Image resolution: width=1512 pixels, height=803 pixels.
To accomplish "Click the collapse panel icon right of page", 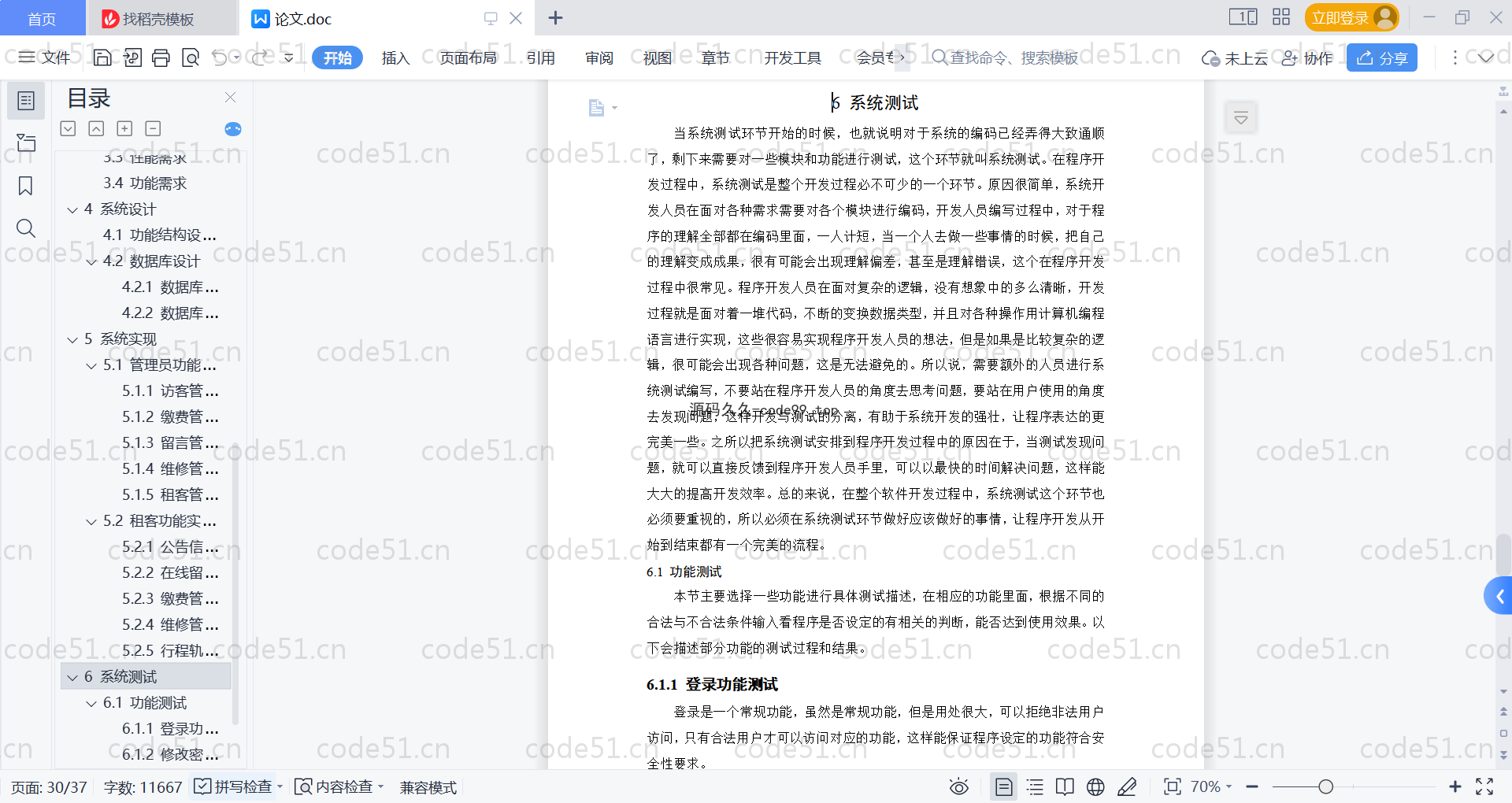I will pyautogui.click(x=1241, y=118).
